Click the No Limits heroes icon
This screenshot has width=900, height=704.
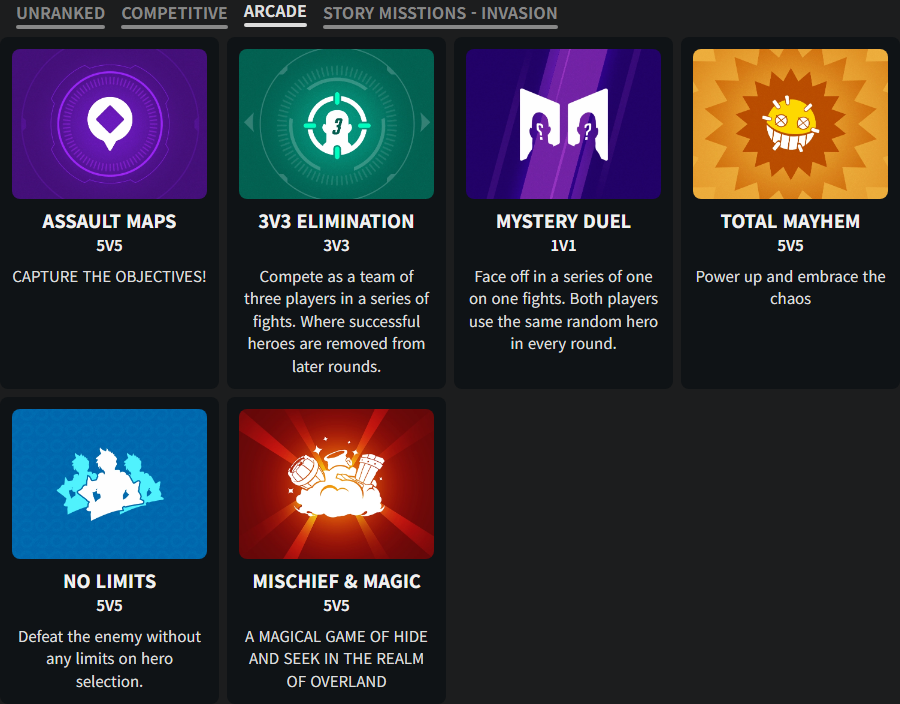pos(110,484)
